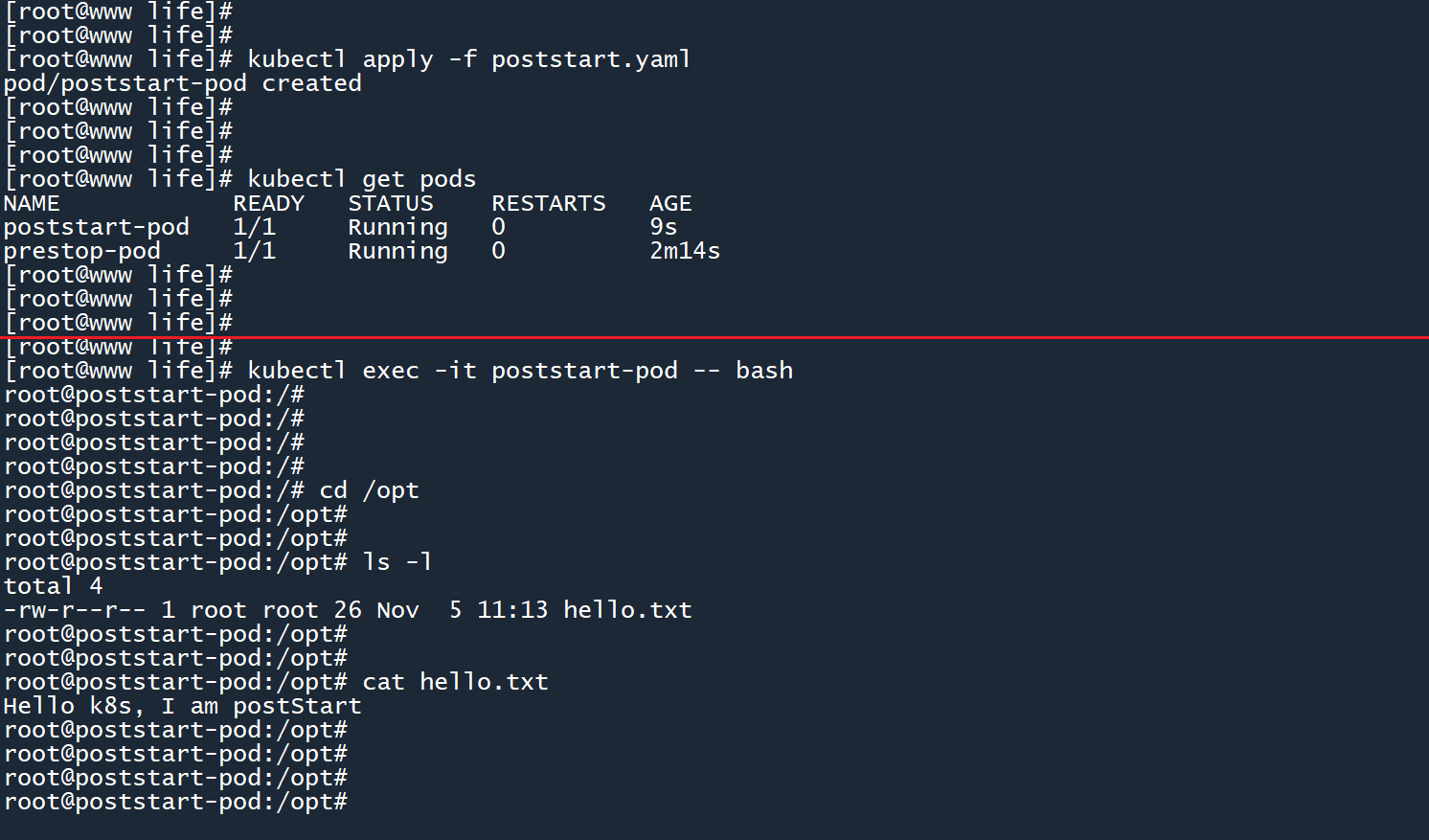
Task: Click the 'kubectl apply -f poststart.yaml' command text
Action: click(468, 59)
